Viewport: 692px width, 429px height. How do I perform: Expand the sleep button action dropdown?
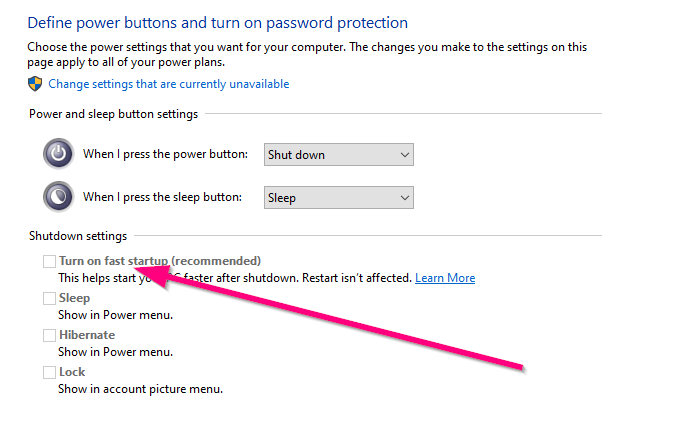pos(339,198)
